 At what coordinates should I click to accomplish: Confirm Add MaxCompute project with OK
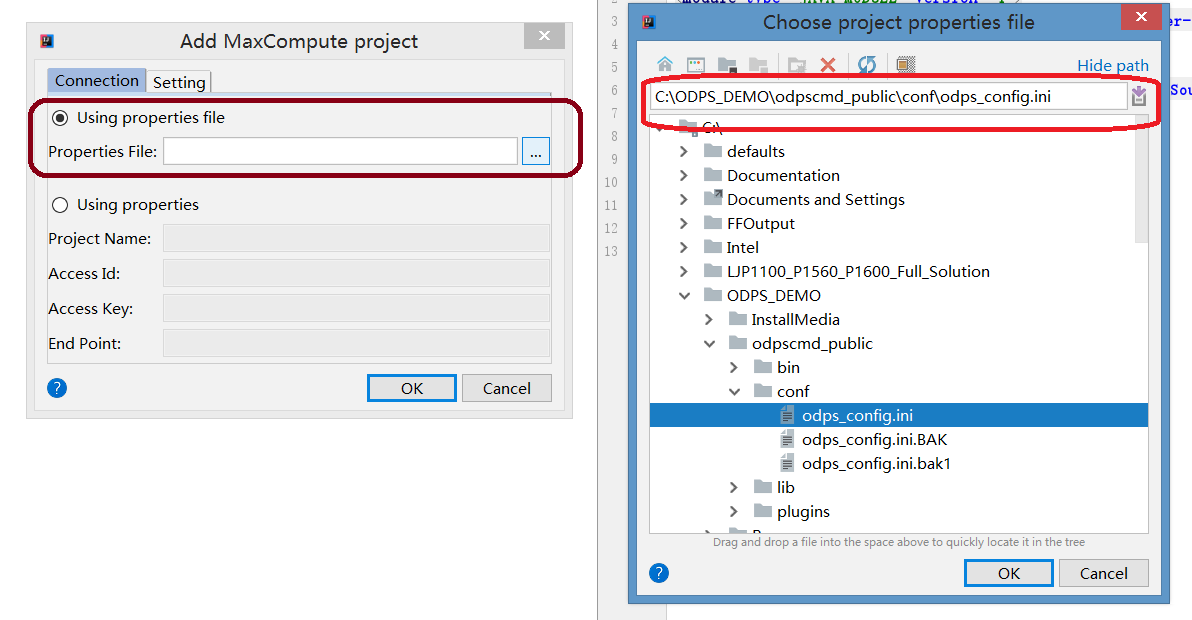(x=412, y=388)
